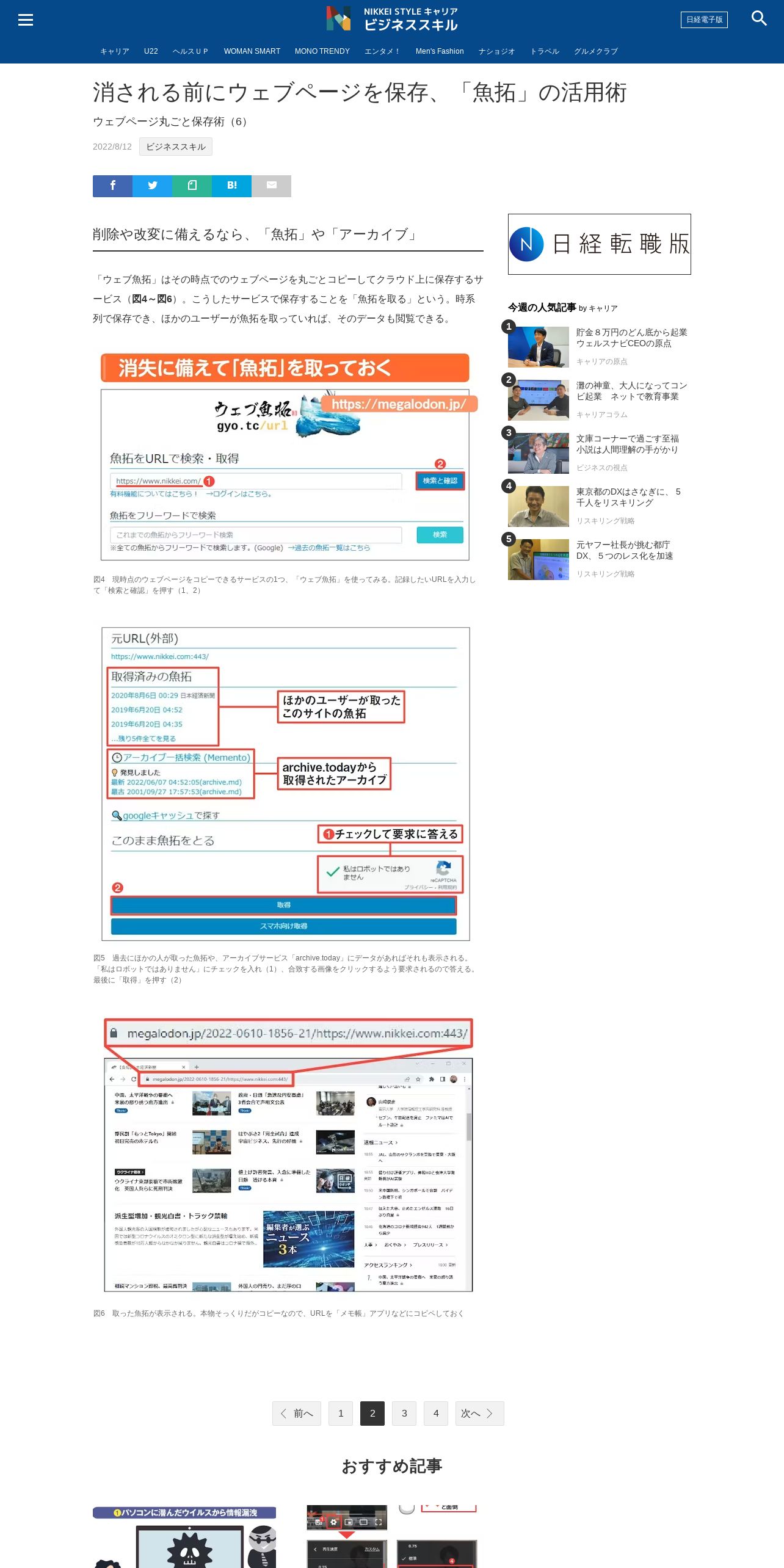
Task: Open the search magnifier icon
Action: pos(759,18)
